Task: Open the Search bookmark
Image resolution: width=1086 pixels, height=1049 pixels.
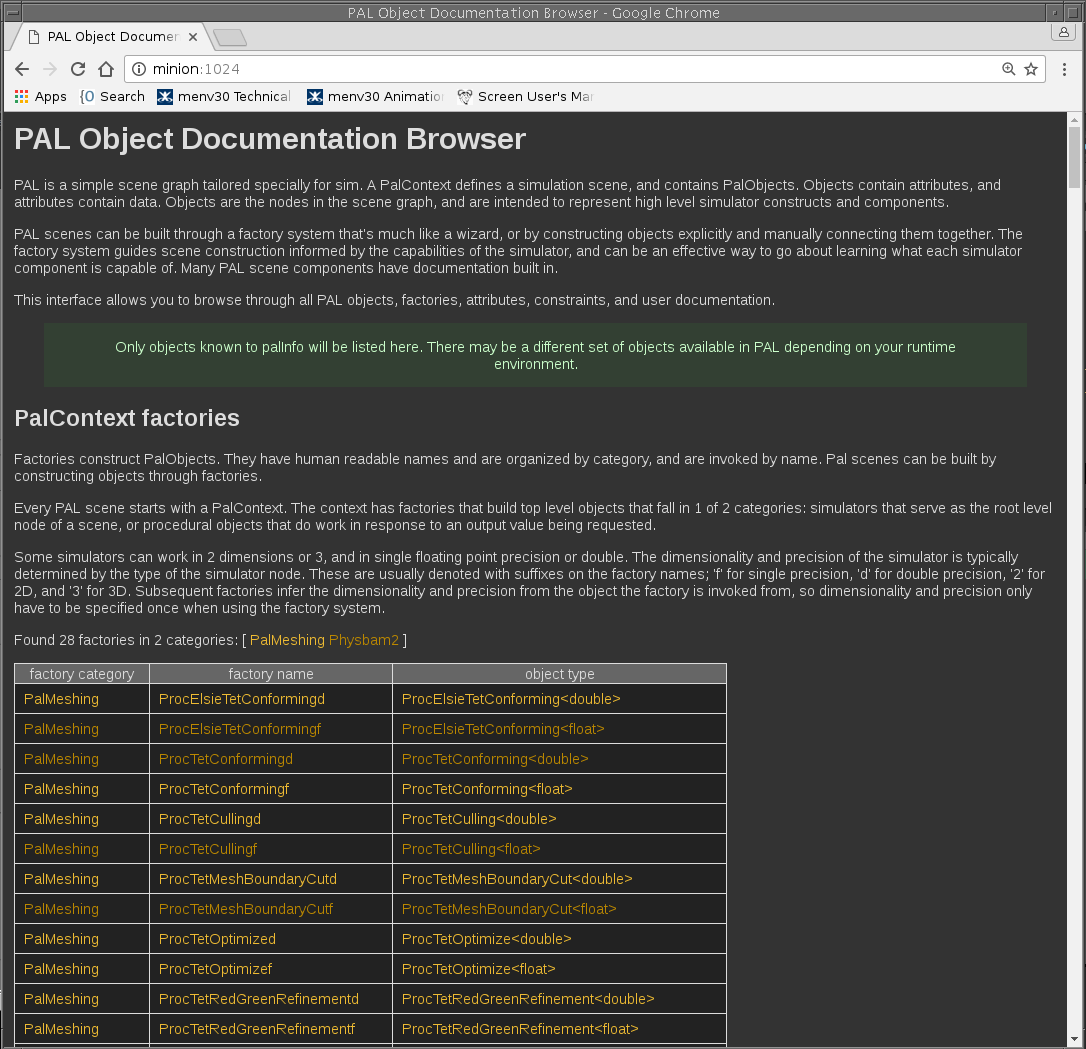Action: tap(112, 97)
